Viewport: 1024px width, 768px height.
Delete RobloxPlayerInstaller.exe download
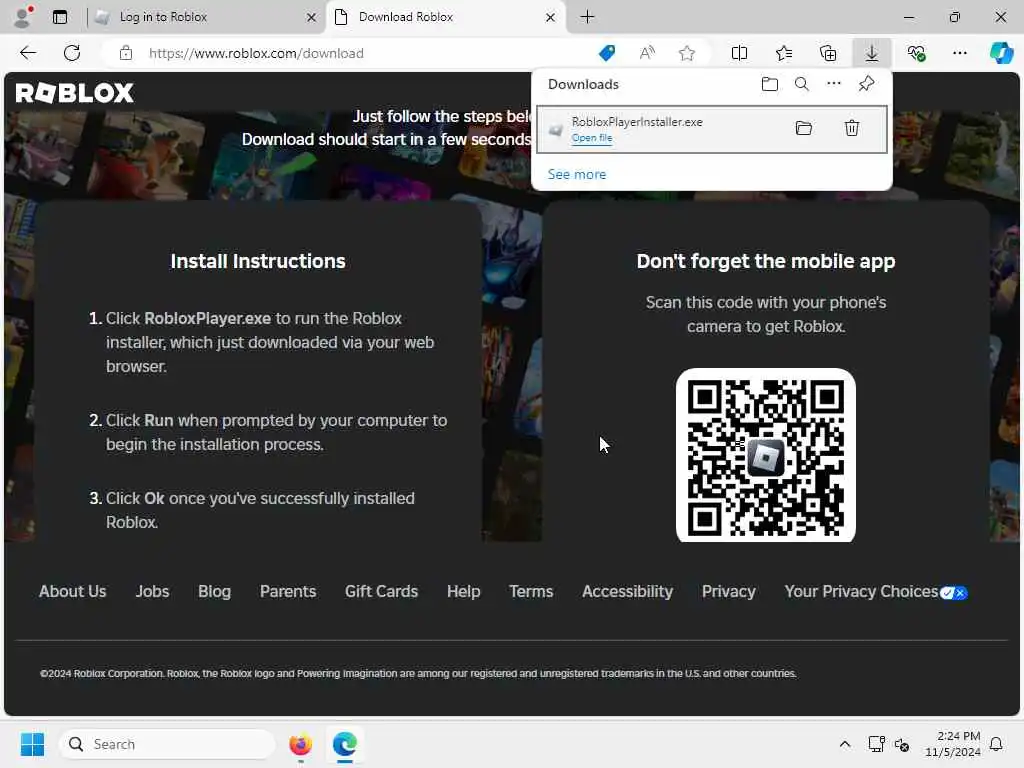(852, 128)
